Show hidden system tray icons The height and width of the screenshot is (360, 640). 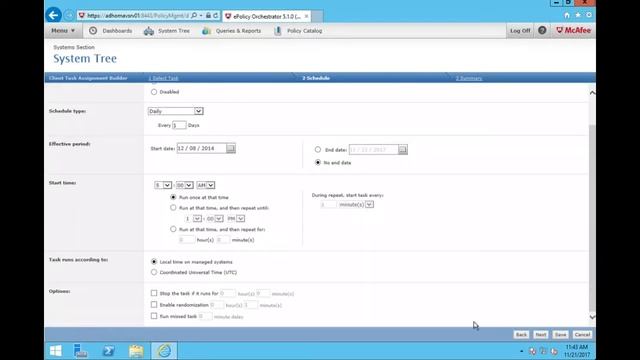point(521,351)
